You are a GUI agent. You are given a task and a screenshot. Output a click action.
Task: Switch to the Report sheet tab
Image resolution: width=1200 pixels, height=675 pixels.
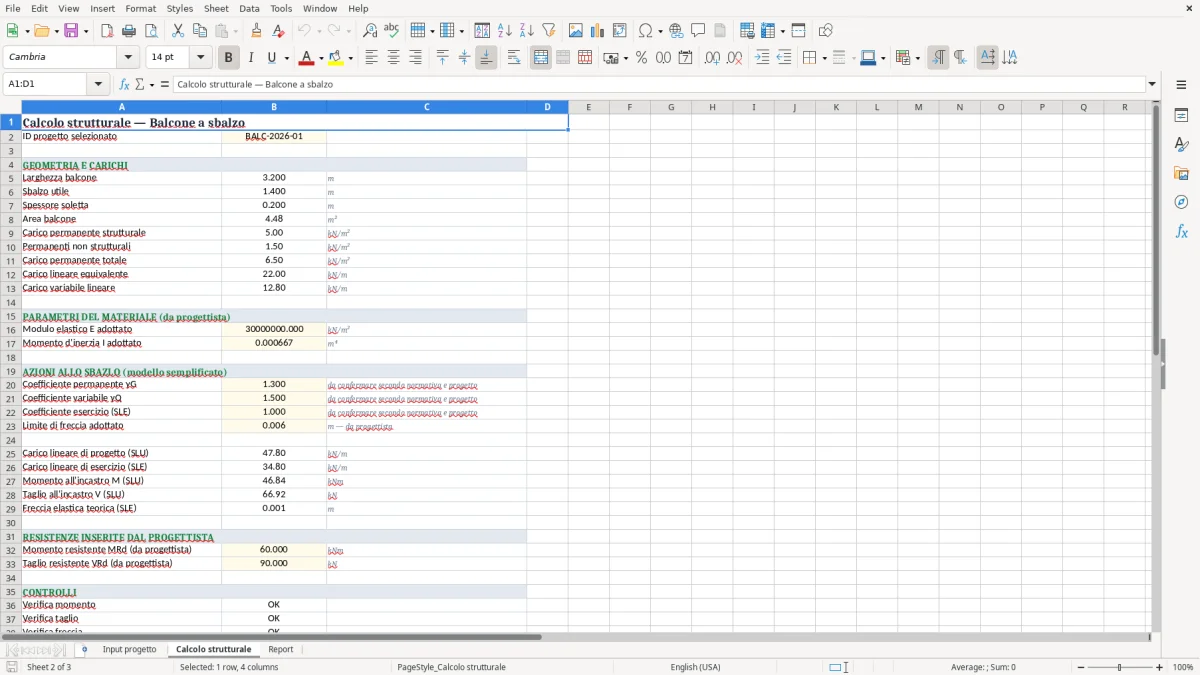tap(281, 650)
